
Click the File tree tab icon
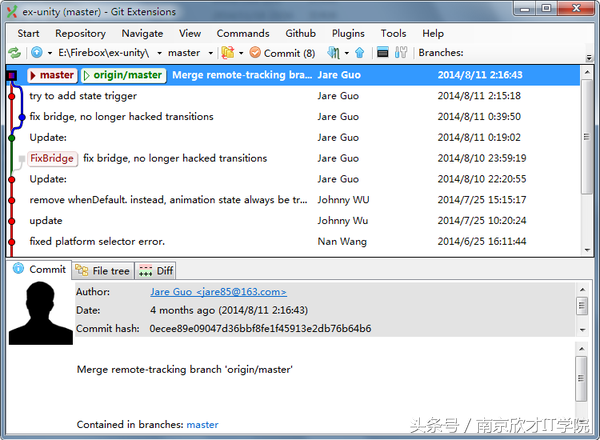pos(82,271)
